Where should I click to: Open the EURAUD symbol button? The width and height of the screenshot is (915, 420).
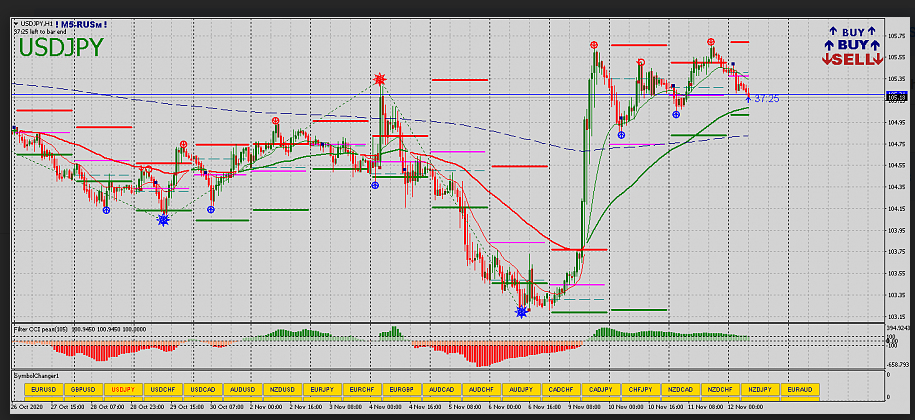(x=799, y=389)
